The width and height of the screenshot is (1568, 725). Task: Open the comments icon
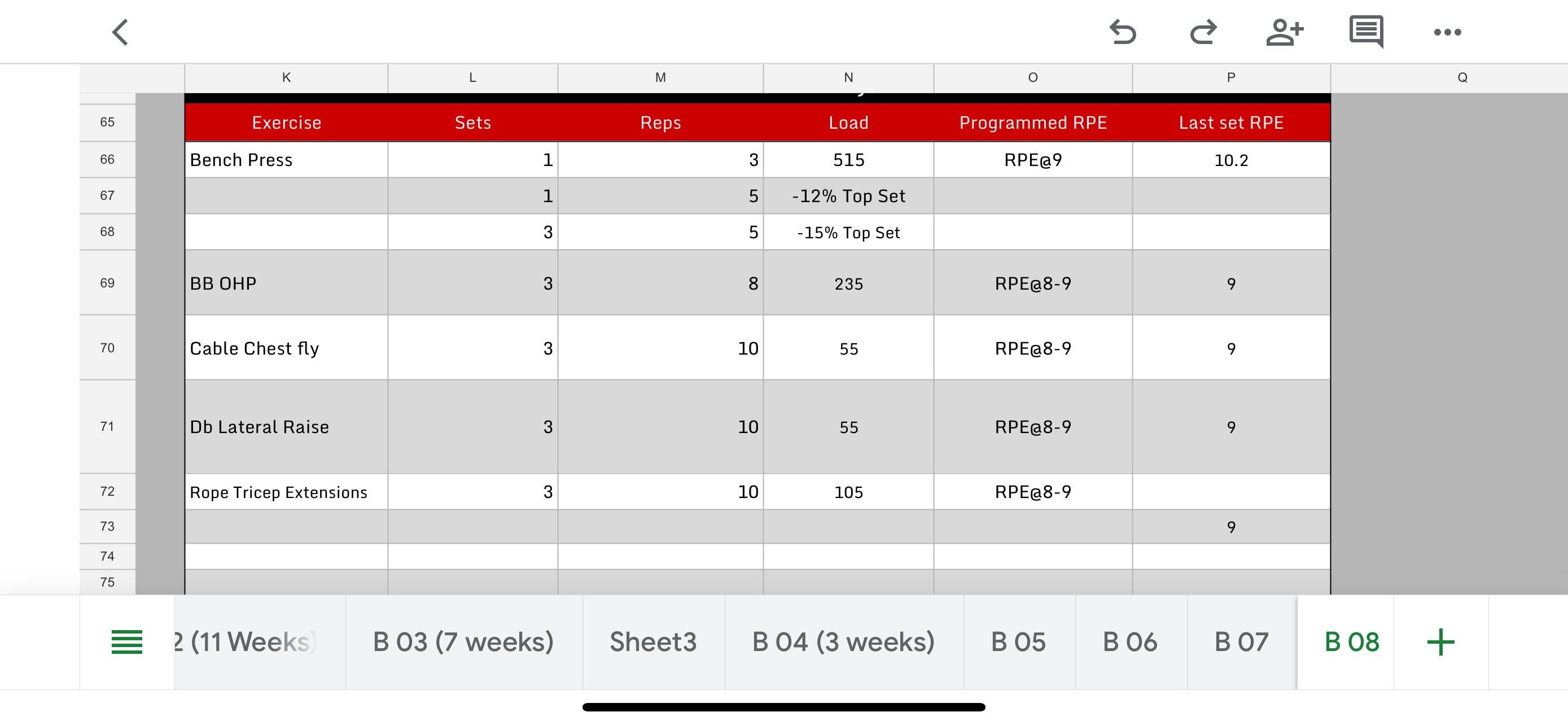1366,32
